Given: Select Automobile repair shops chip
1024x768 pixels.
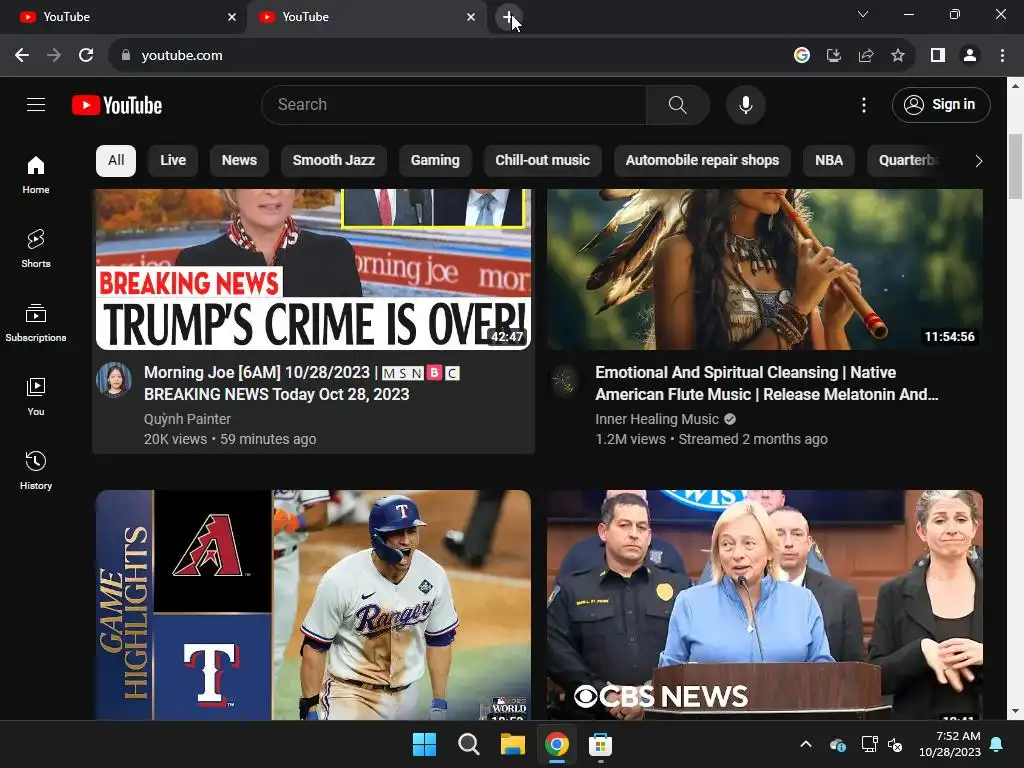Looking at the screenshot, I should tap(702, 161).
